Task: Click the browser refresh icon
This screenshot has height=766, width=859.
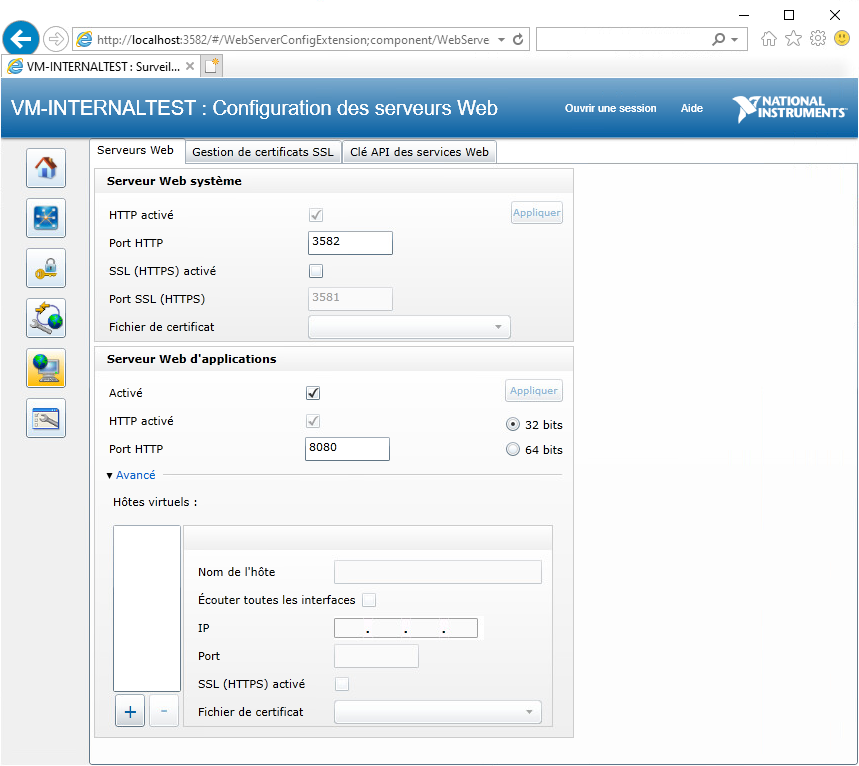Action: pyautogui.click(x=519, y=40)
